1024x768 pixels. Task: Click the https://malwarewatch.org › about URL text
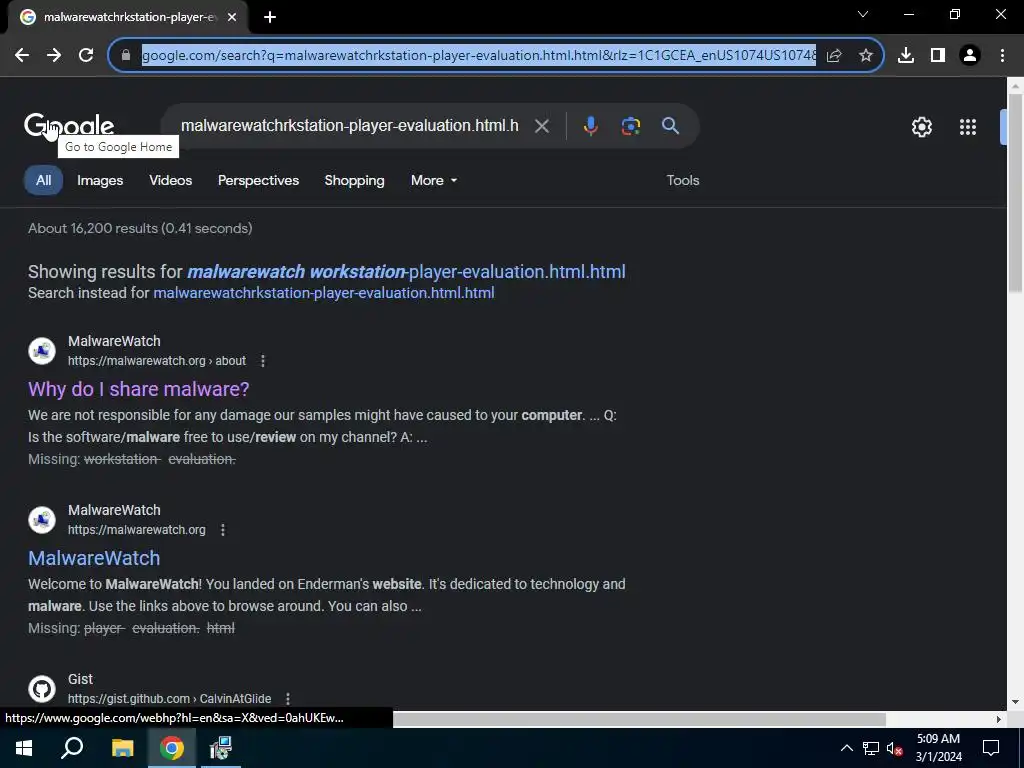157,360
